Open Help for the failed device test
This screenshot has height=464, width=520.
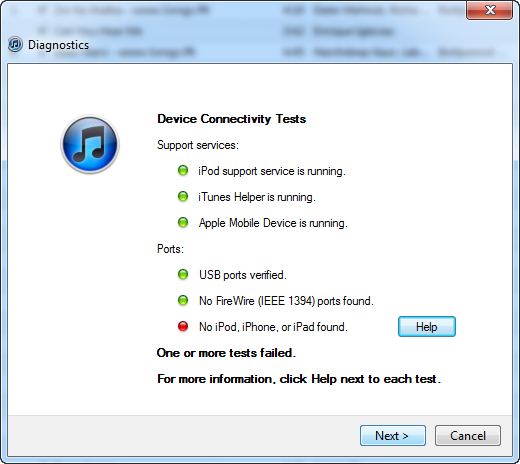pyautogui.click(x=427, y=327)
